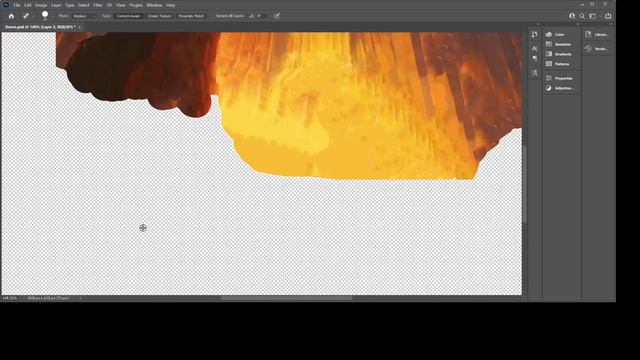The height and width of the screenshot is (360, 640).
Task: Select Create Texture healing type
Action: (x=159, y=16)
